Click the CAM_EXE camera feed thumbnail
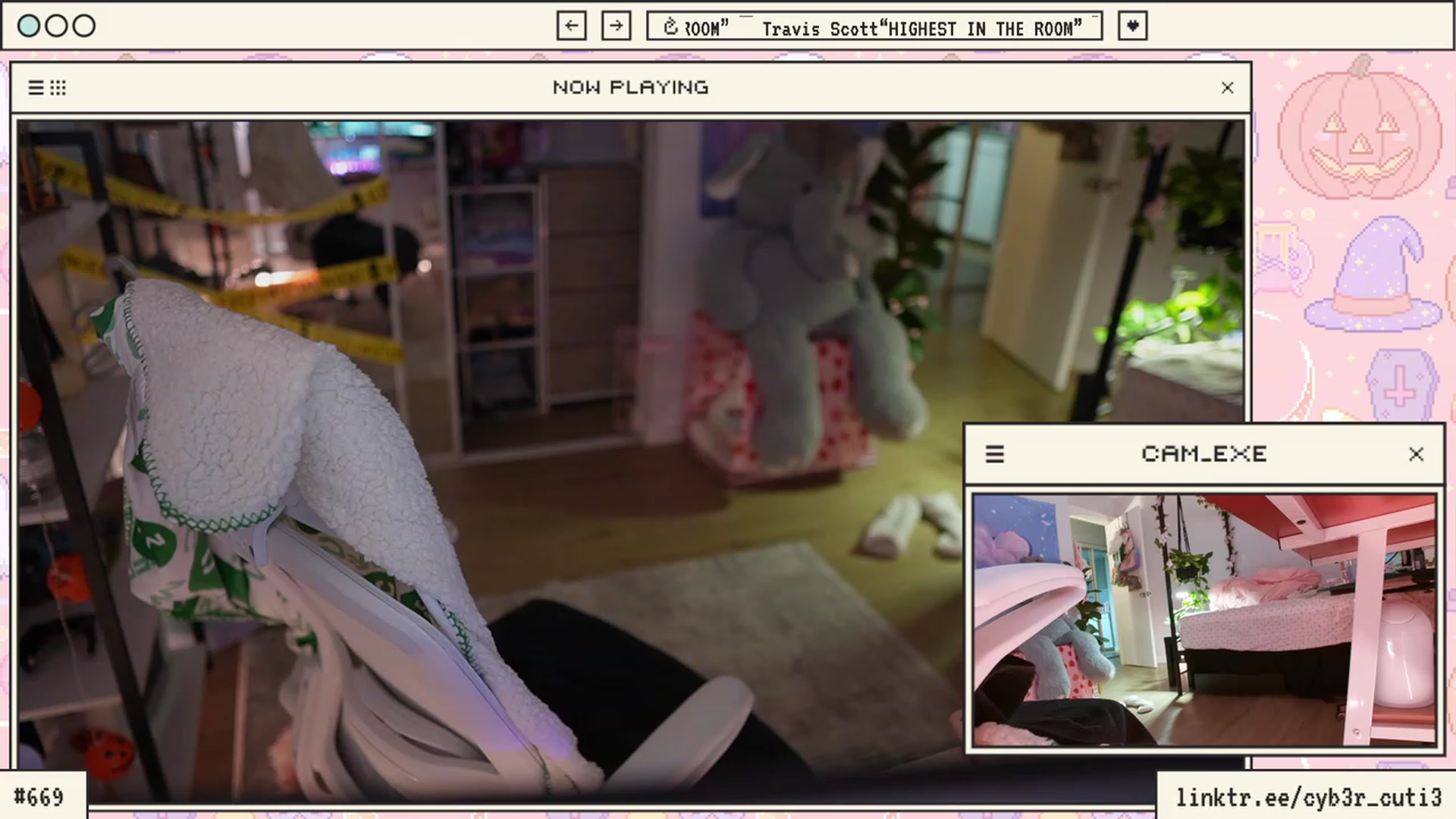This screenshot has height=819, width=1456. pos(1204,620)
